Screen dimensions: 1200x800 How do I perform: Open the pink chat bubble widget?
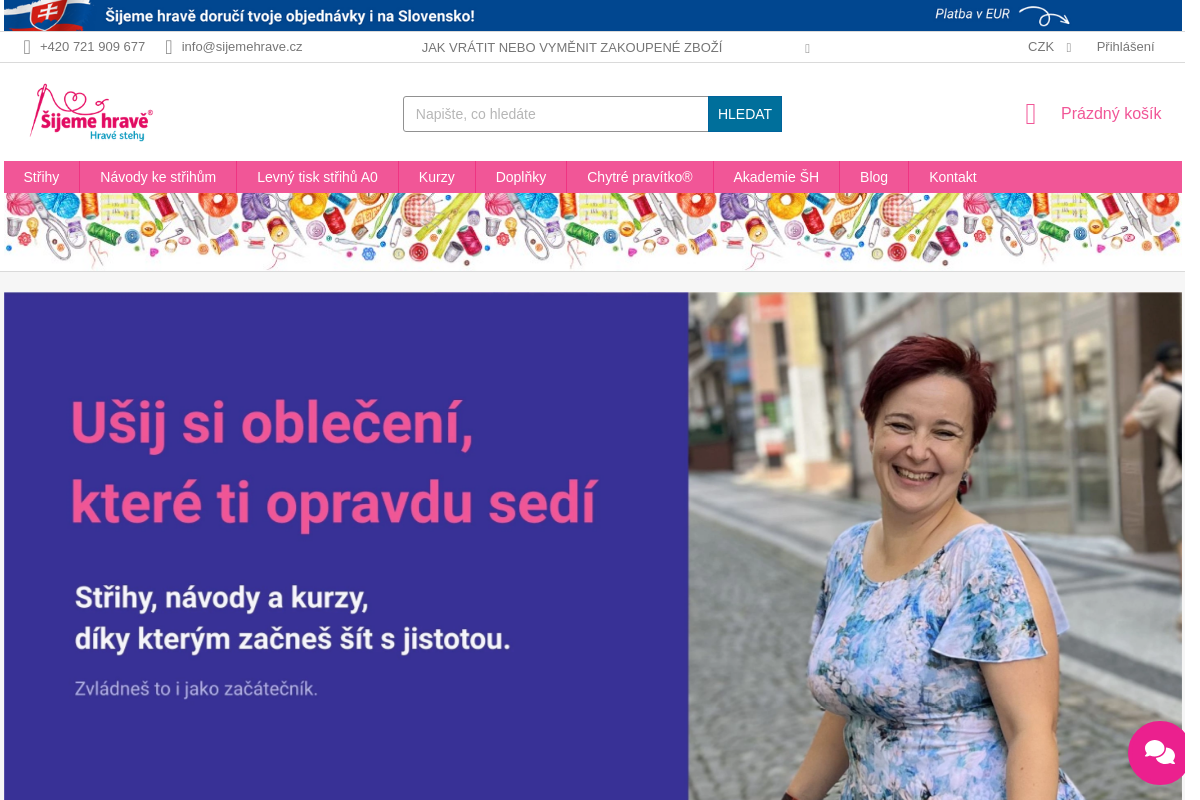click(1157, 752)
